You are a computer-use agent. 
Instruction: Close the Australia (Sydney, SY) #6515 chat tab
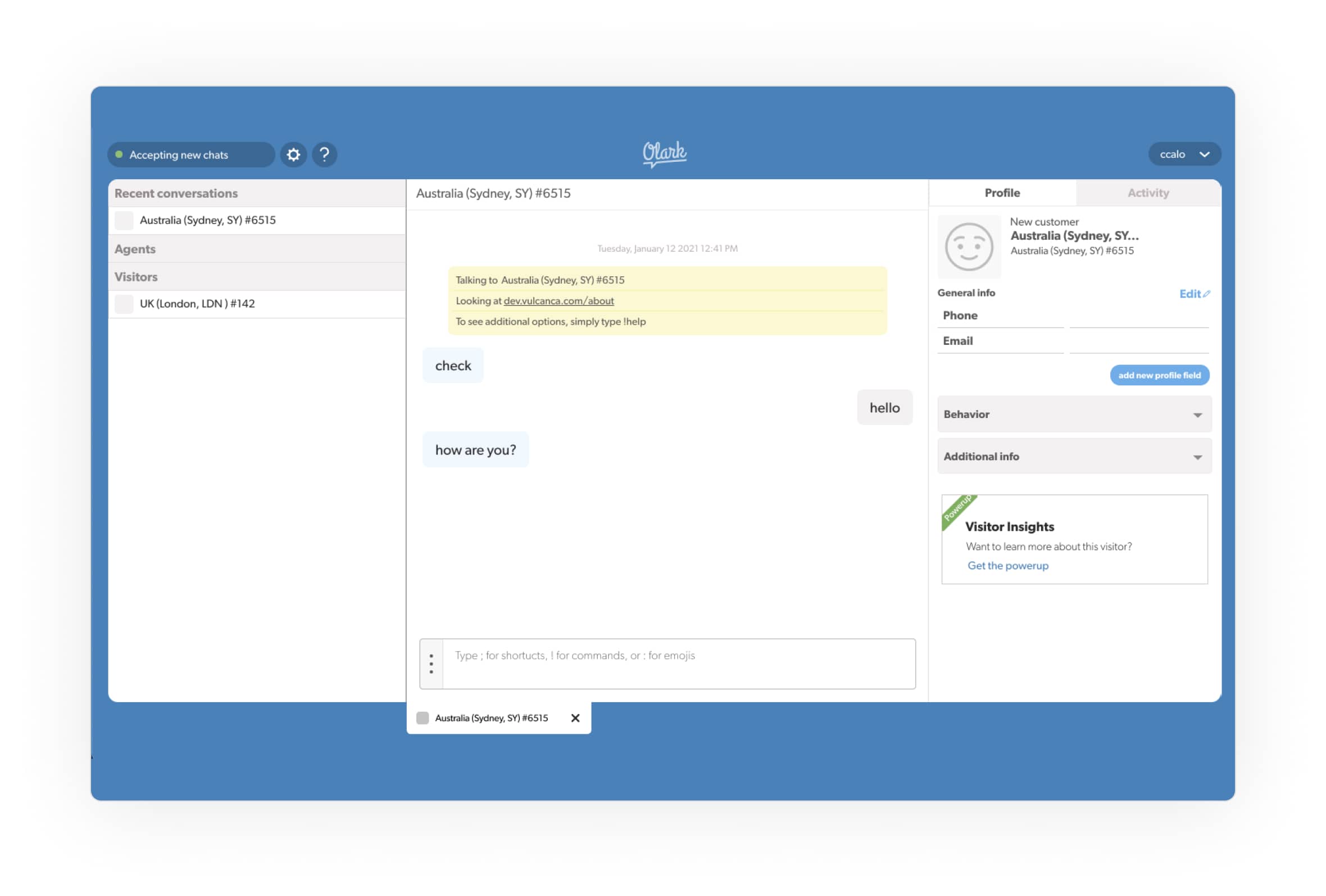(575, 718)
